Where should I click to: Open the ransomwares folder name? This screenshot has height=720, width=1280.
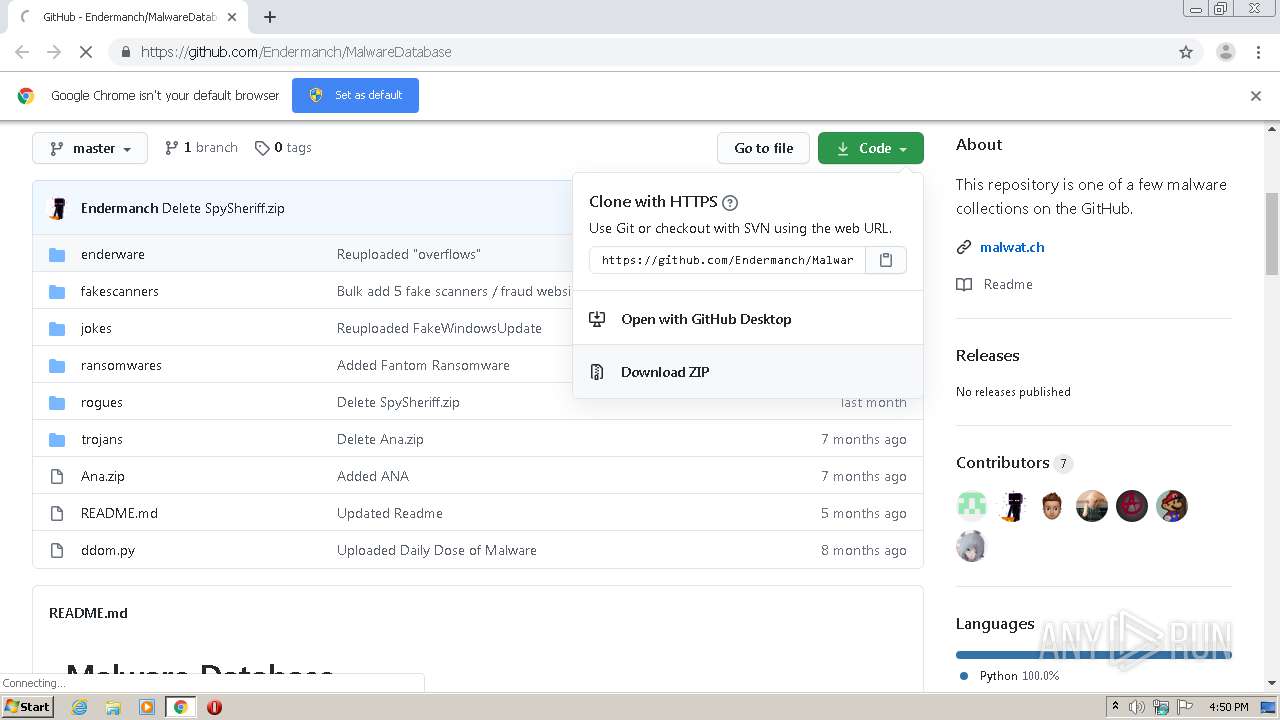click(121, 365)
